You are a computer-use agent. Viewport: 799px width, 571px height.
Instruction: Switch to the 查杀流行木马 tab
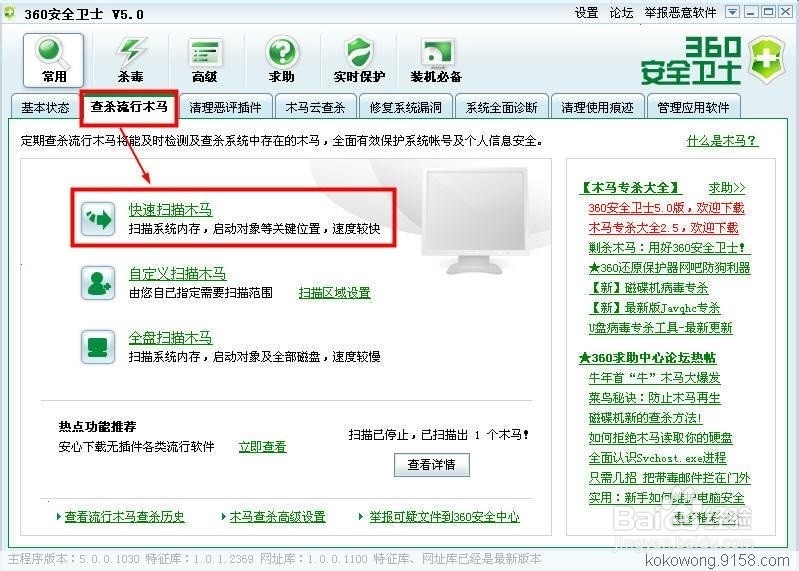129,107
